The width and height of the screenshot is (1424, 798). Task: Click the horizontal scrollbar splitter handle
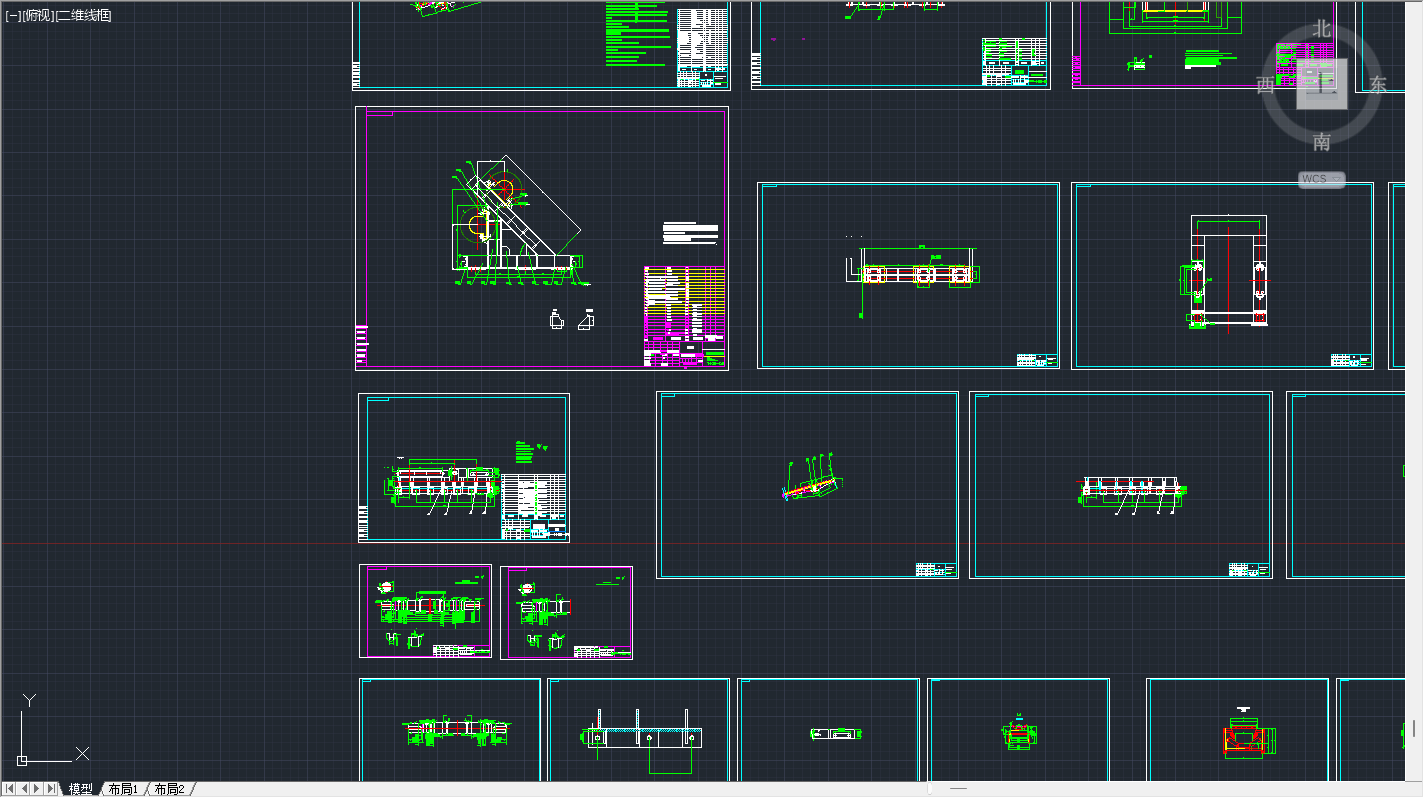930,789
